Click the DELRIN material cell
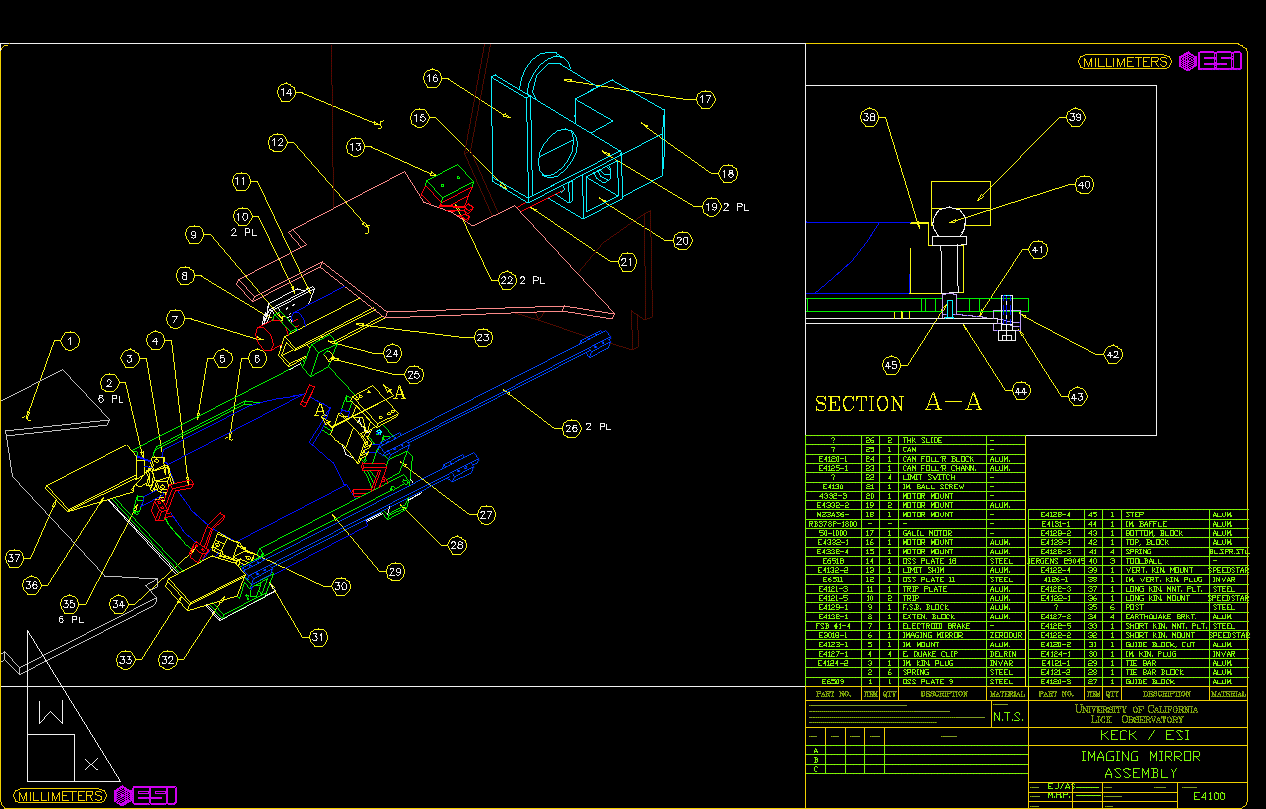Image resolution: width=1266 pixels, height=809 pixels. coord(1002,653)
